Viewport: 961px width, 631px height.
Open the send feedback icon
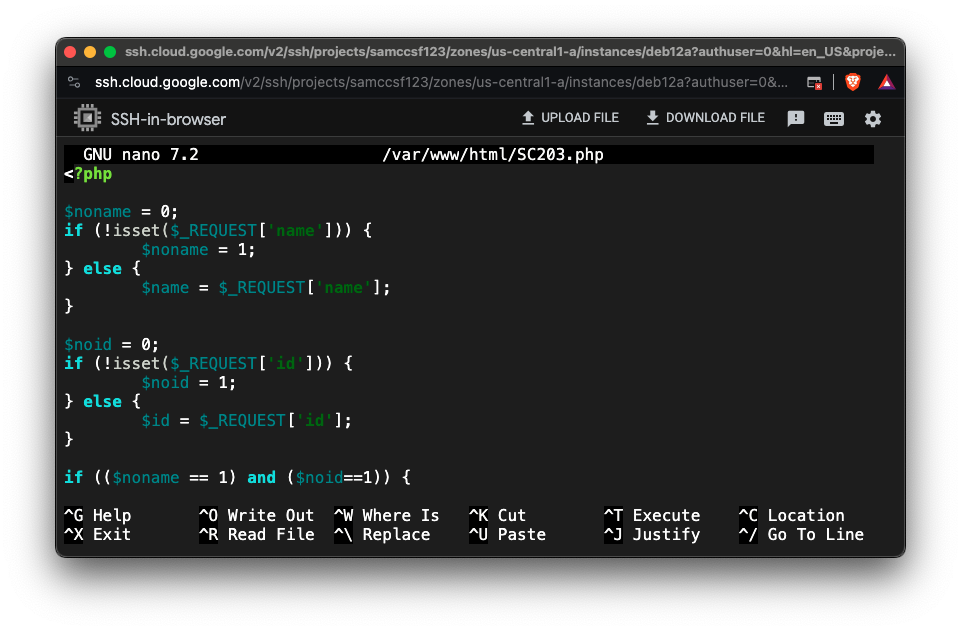point(796,119)
